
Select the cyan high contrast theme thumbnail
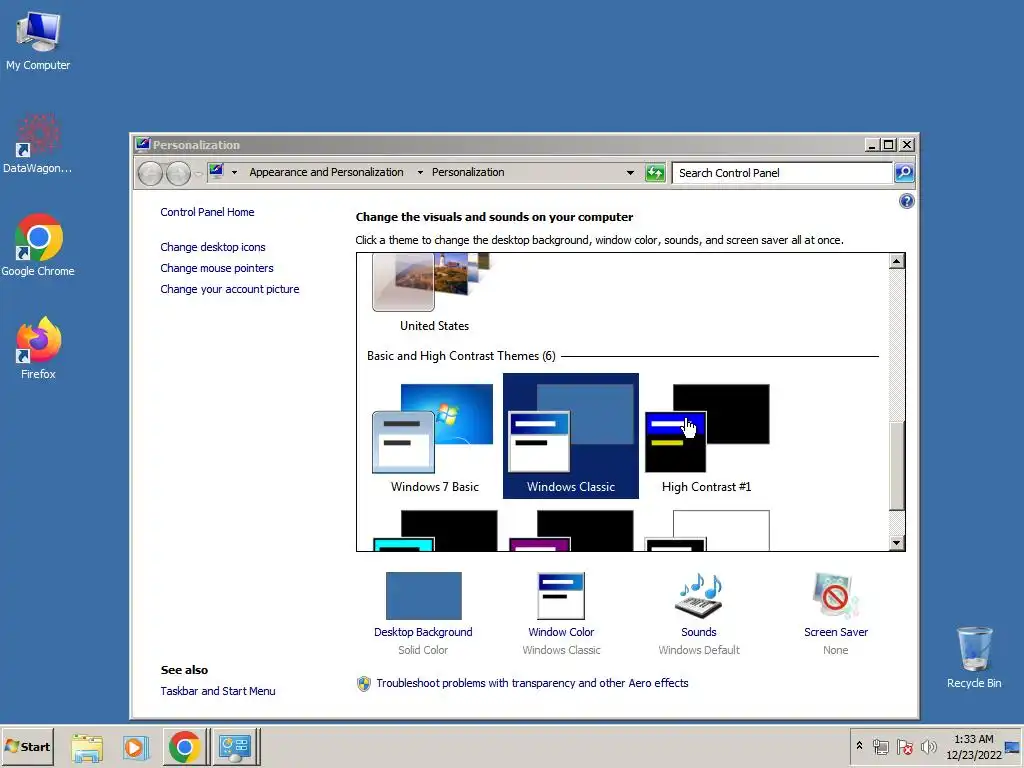click(x=434, y=530)
